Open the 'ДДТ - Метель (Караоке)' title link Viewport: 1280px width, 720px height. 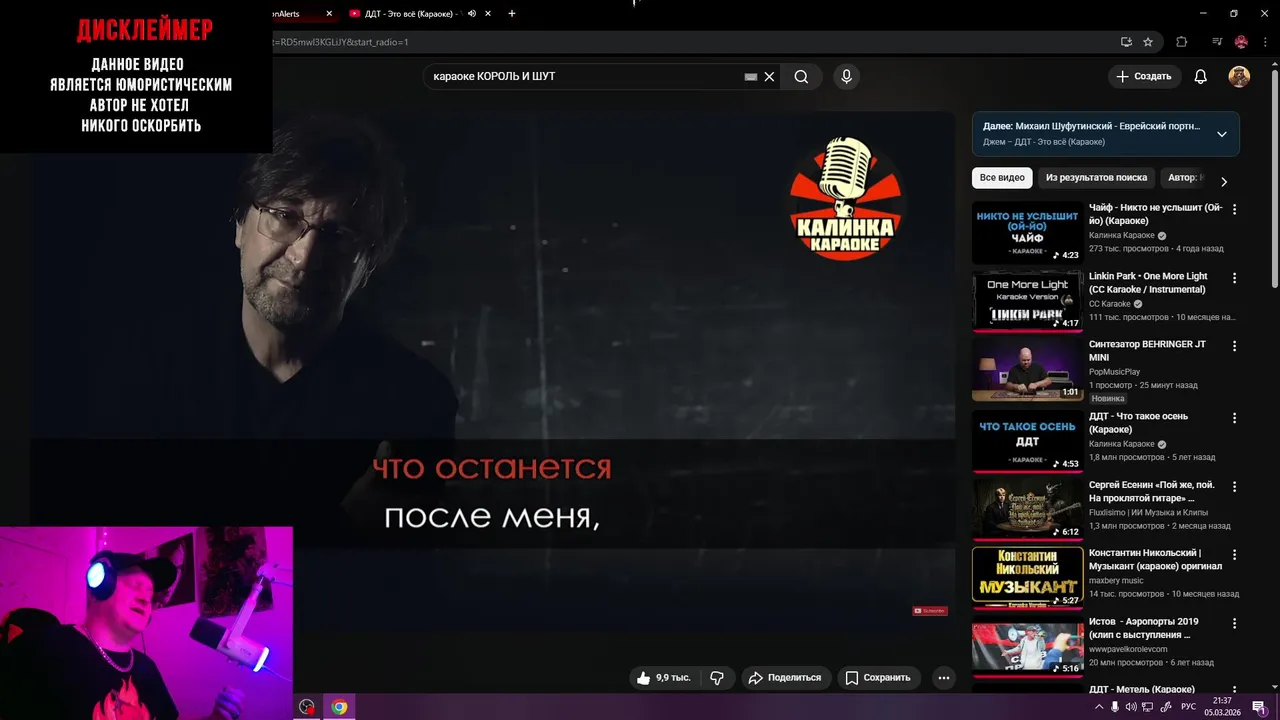[x=1141, y=689]
